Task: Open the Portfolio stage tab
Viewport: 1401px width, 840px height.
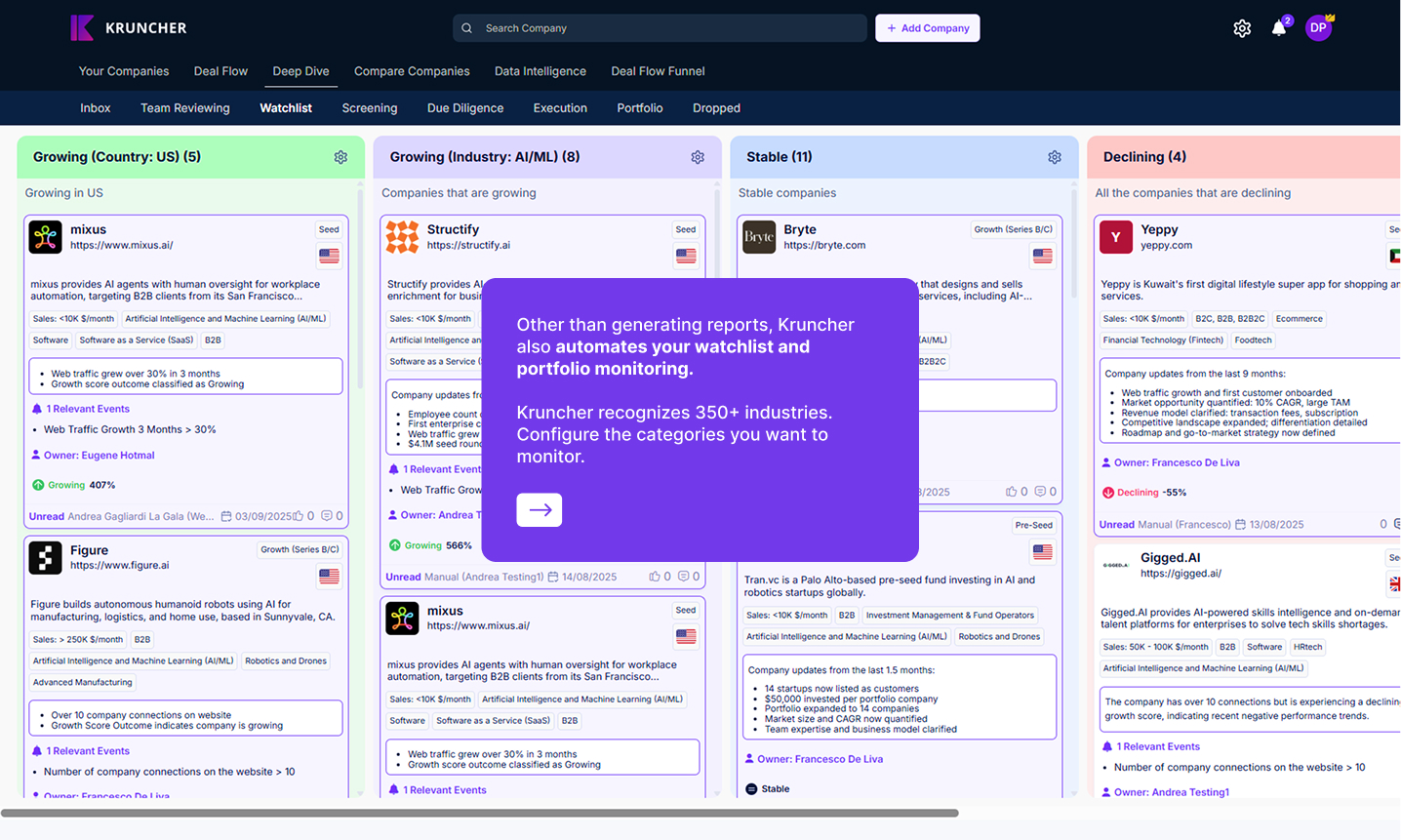Action: click(639, 108)
